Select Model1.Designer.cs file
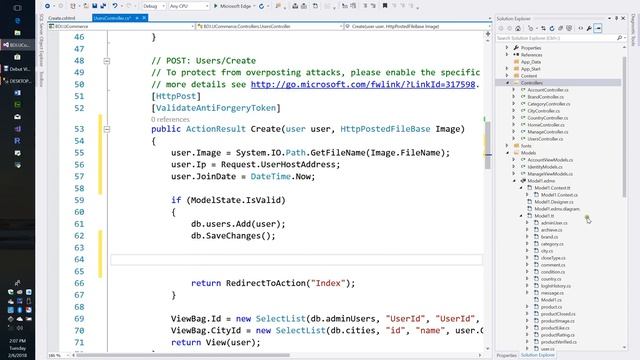 tap(553, 202)
